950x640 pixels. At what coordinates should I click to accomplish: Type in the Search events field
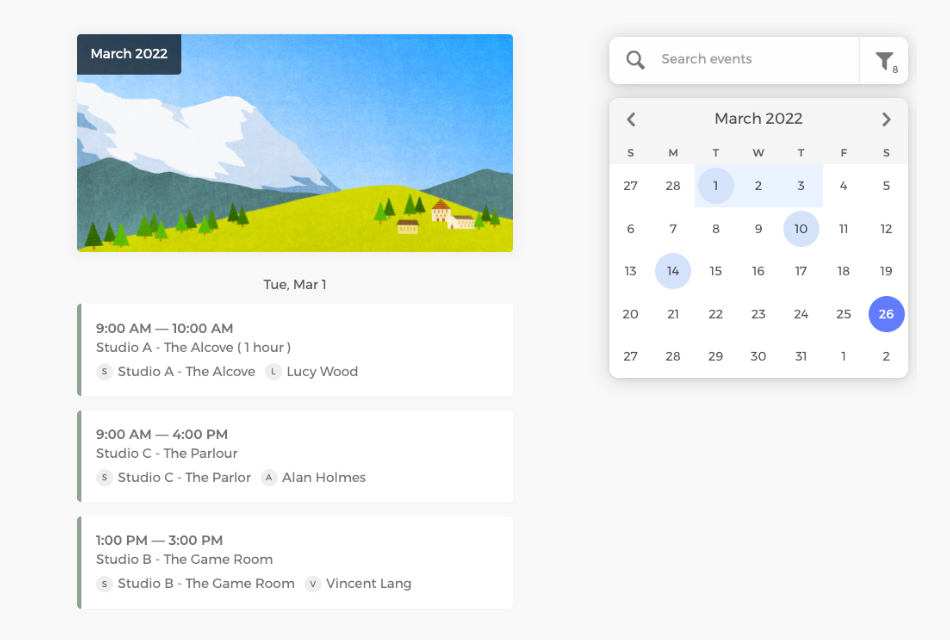[750, 60]
